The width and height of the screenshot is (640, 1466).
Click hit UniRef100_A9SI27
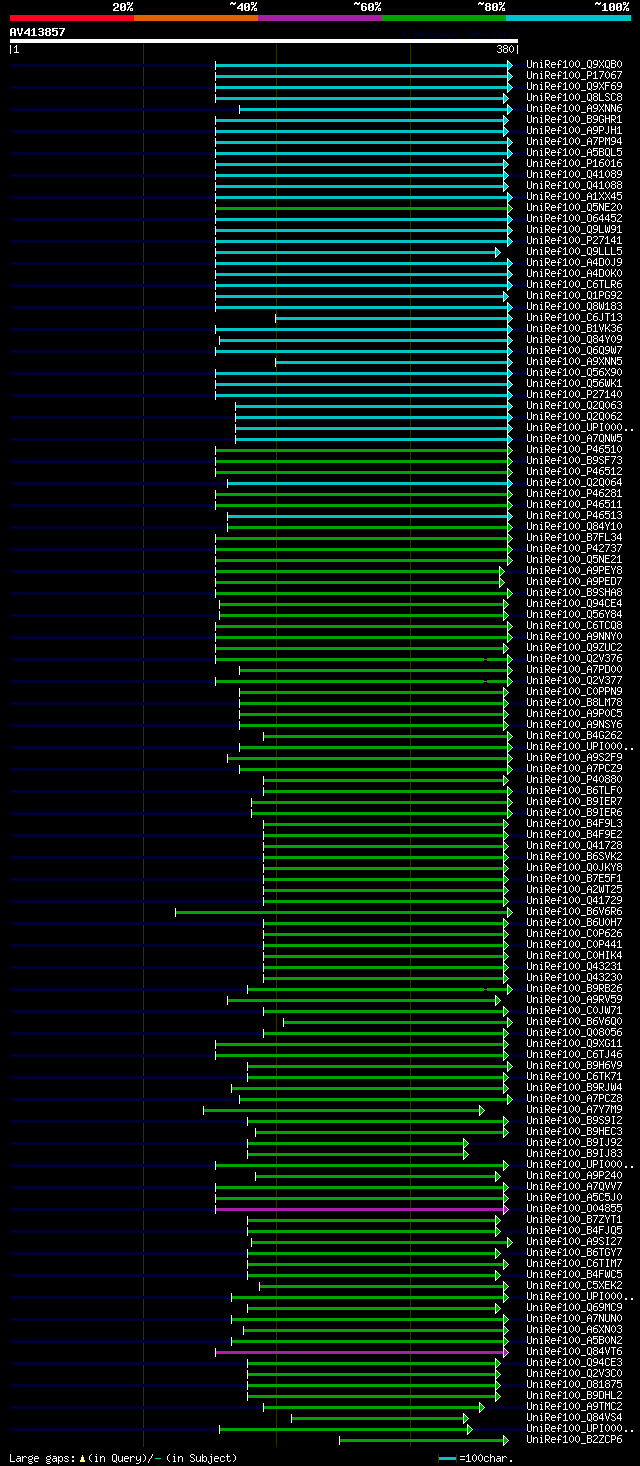pyautogui.click(x=574, y=1241)
